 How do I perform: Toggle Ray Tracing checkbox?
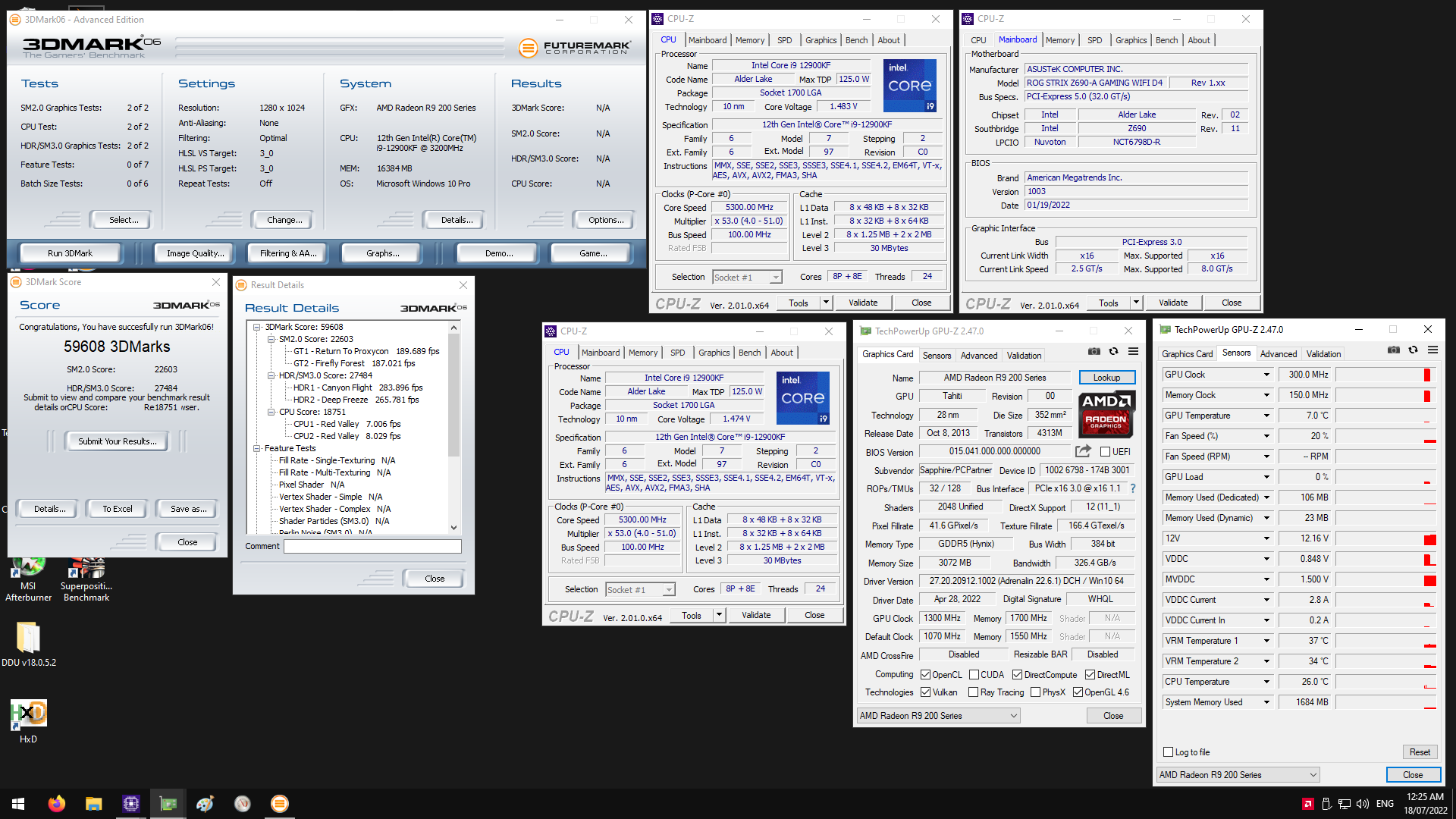tap(973, 692)
